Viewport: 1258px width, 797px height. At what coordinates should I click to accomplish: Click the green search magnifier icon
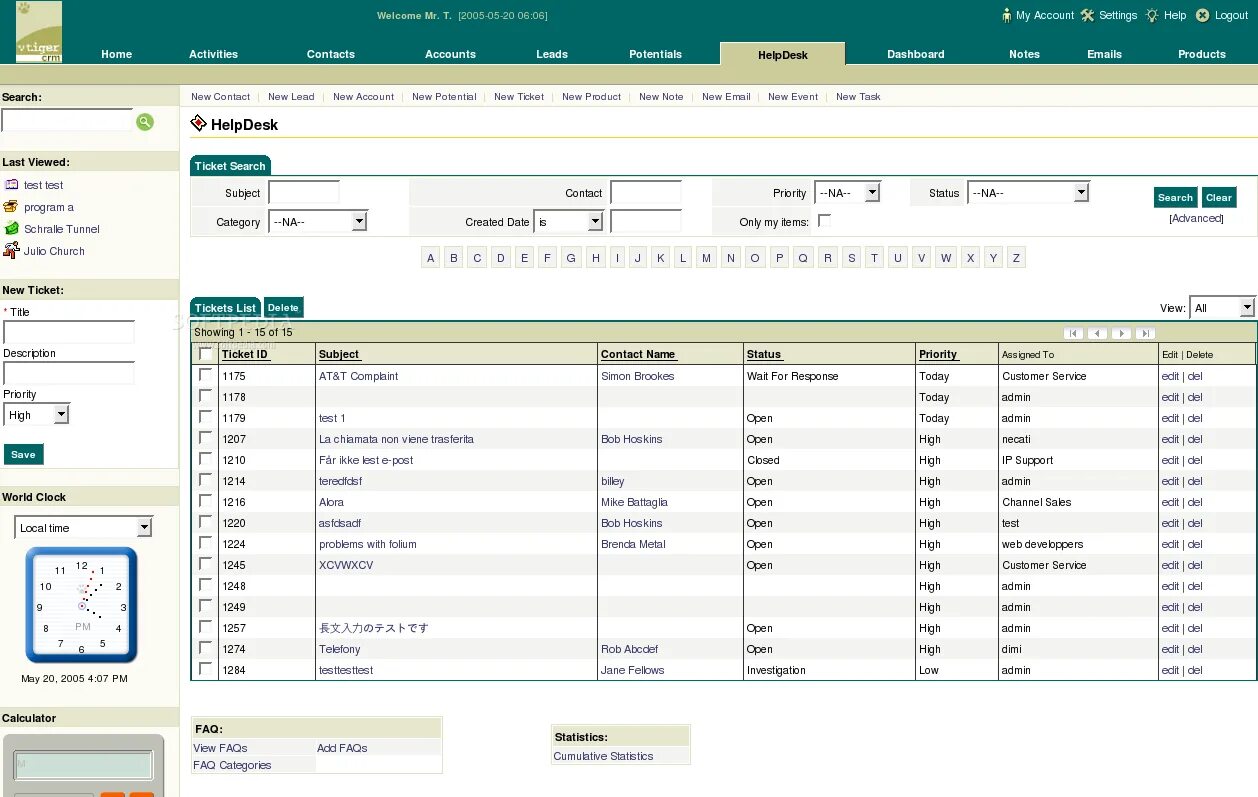(145, 122)
